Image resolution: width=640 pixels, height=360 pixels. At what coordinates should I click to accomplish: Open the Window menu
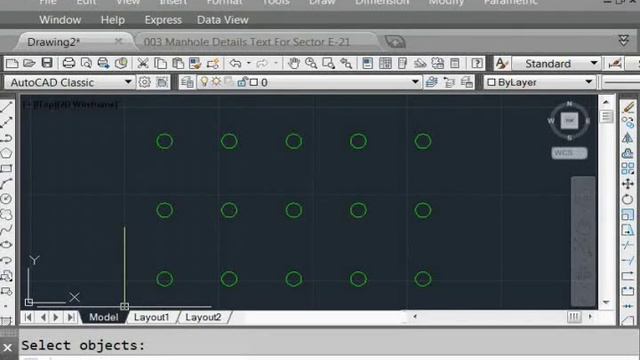(x=60, y=20)
